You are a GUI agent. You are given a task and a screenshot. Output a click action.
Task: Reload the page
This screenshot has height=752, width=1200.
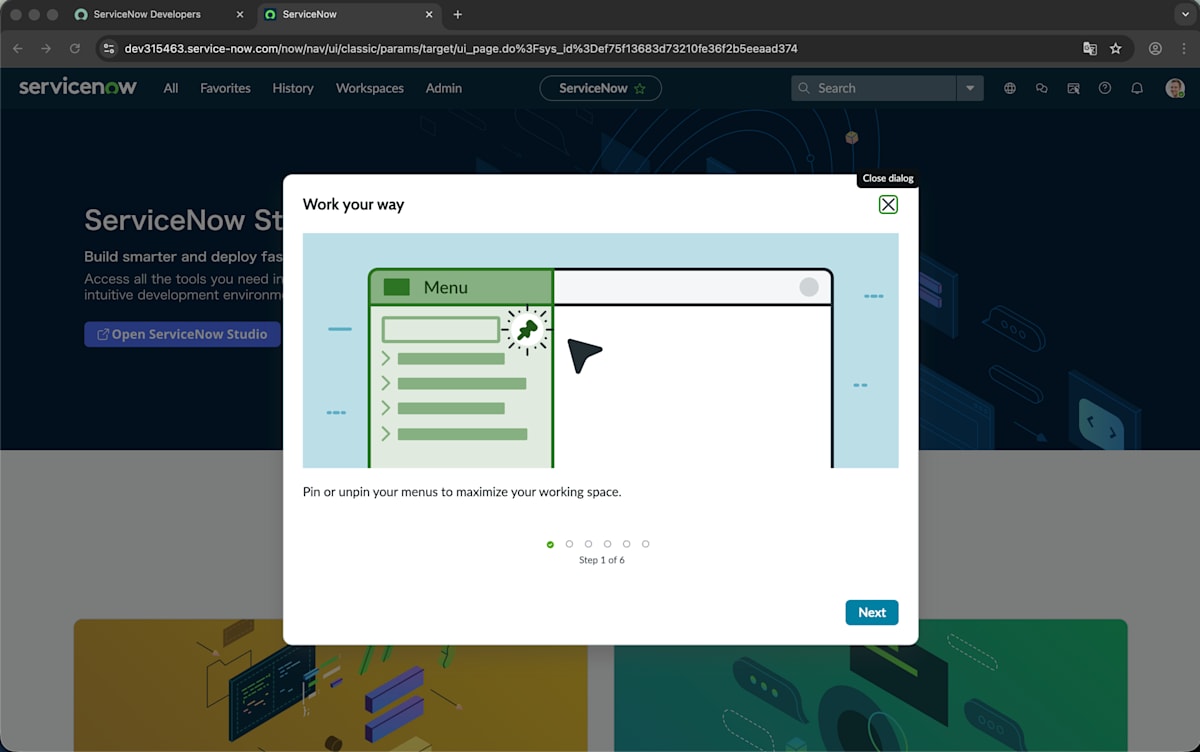[x=74, y=48]
